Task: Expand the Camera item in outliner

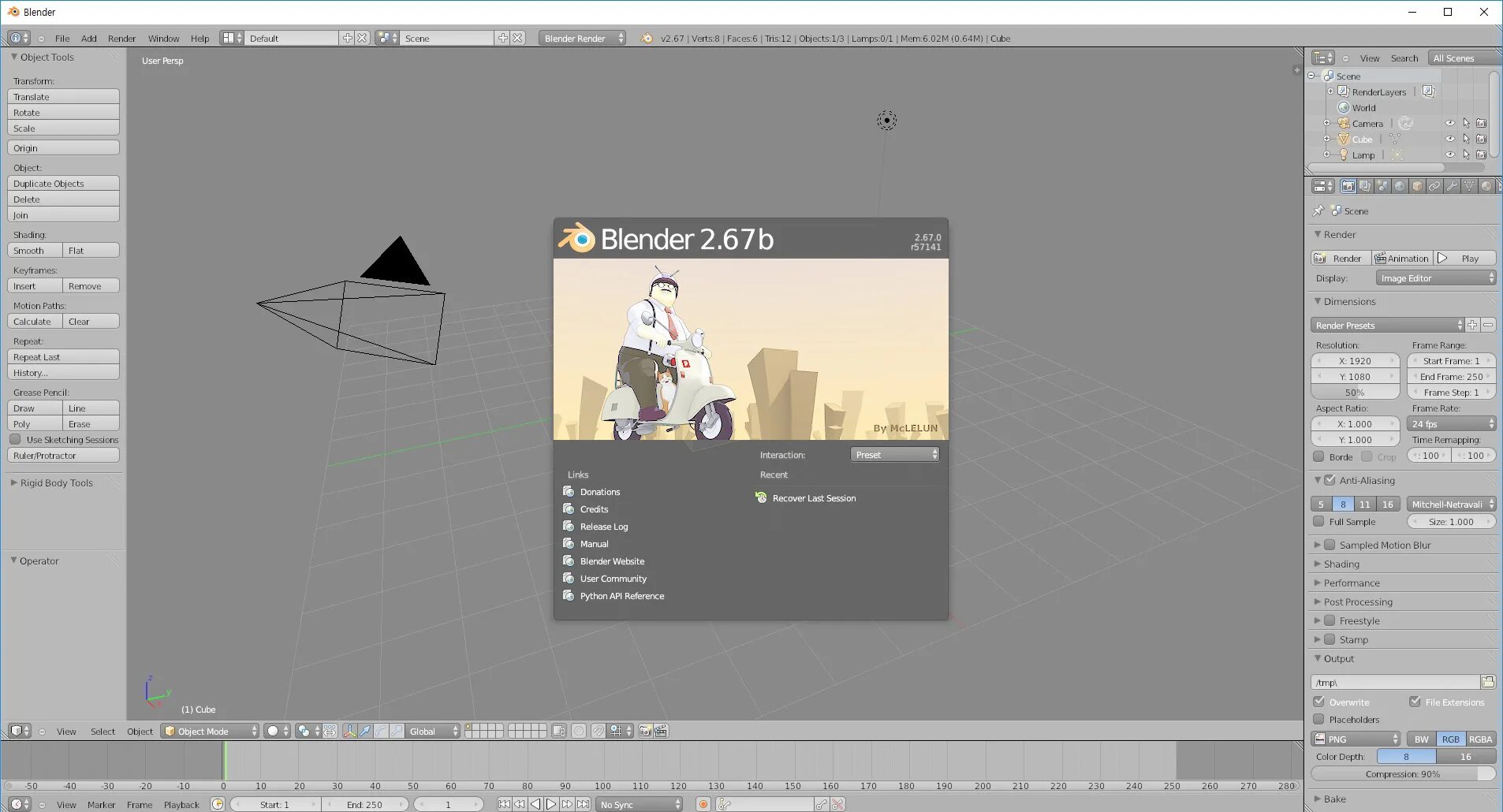Action: point(1326,123)
